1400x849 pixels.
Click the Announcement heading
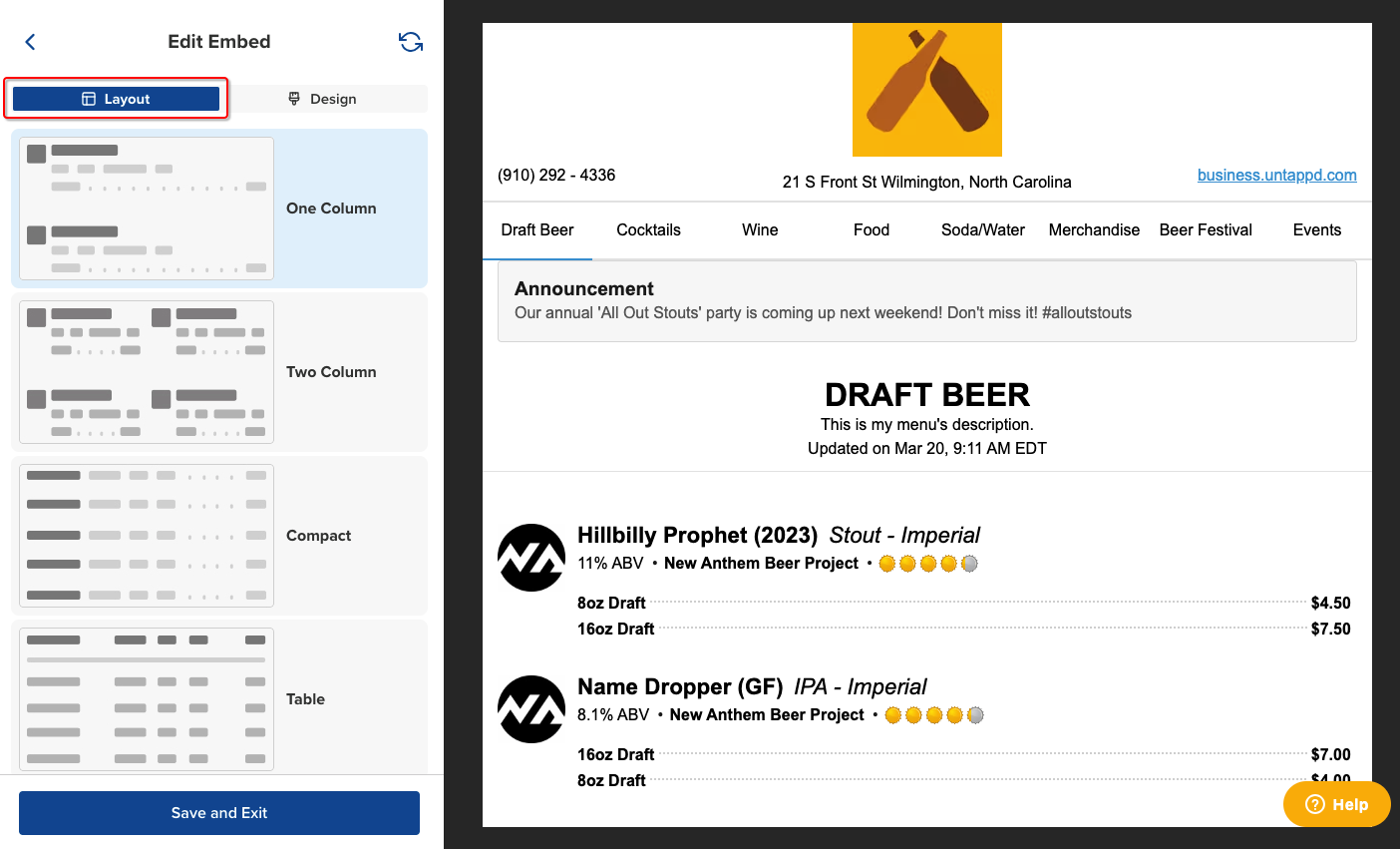[x=584, y=288]
